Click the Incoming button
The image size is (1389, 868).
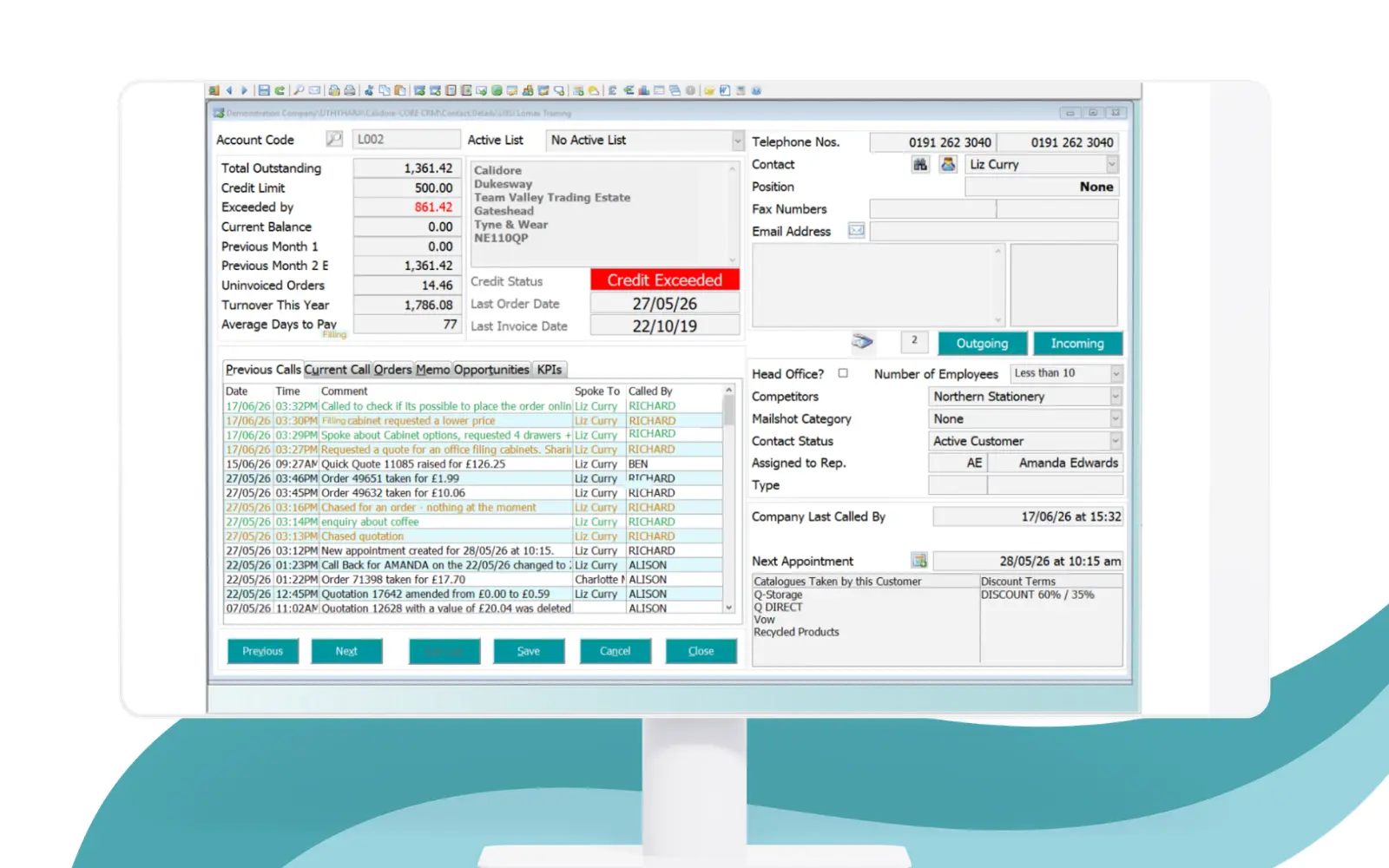(x=1077, y=344)
